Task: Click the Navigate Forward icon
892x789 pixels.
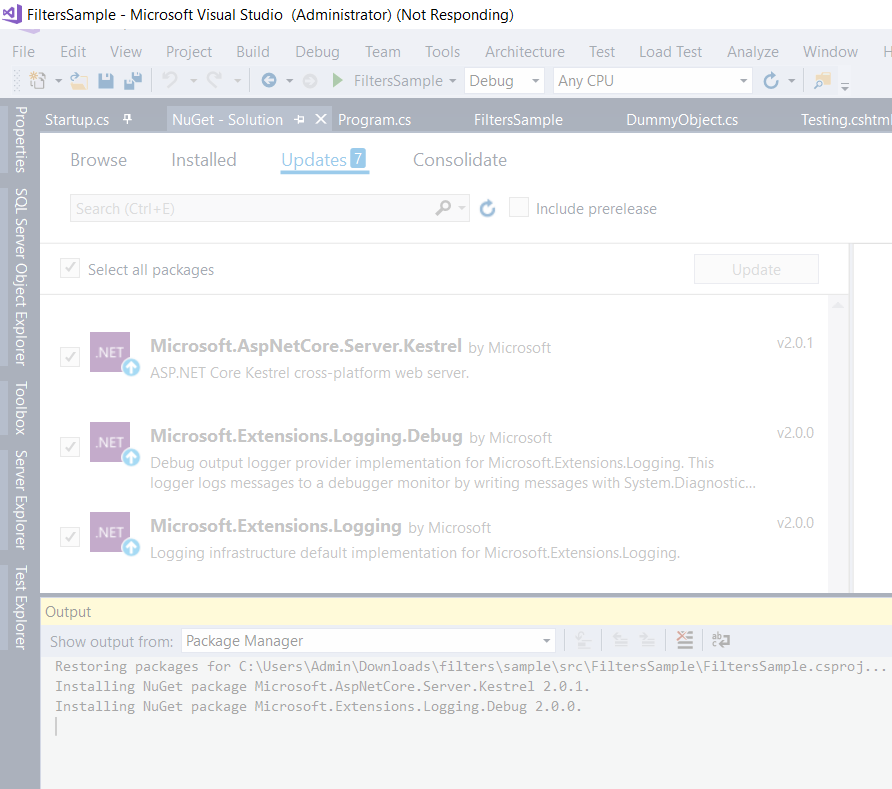Action: pyautogui.click(x=310, y=81)
